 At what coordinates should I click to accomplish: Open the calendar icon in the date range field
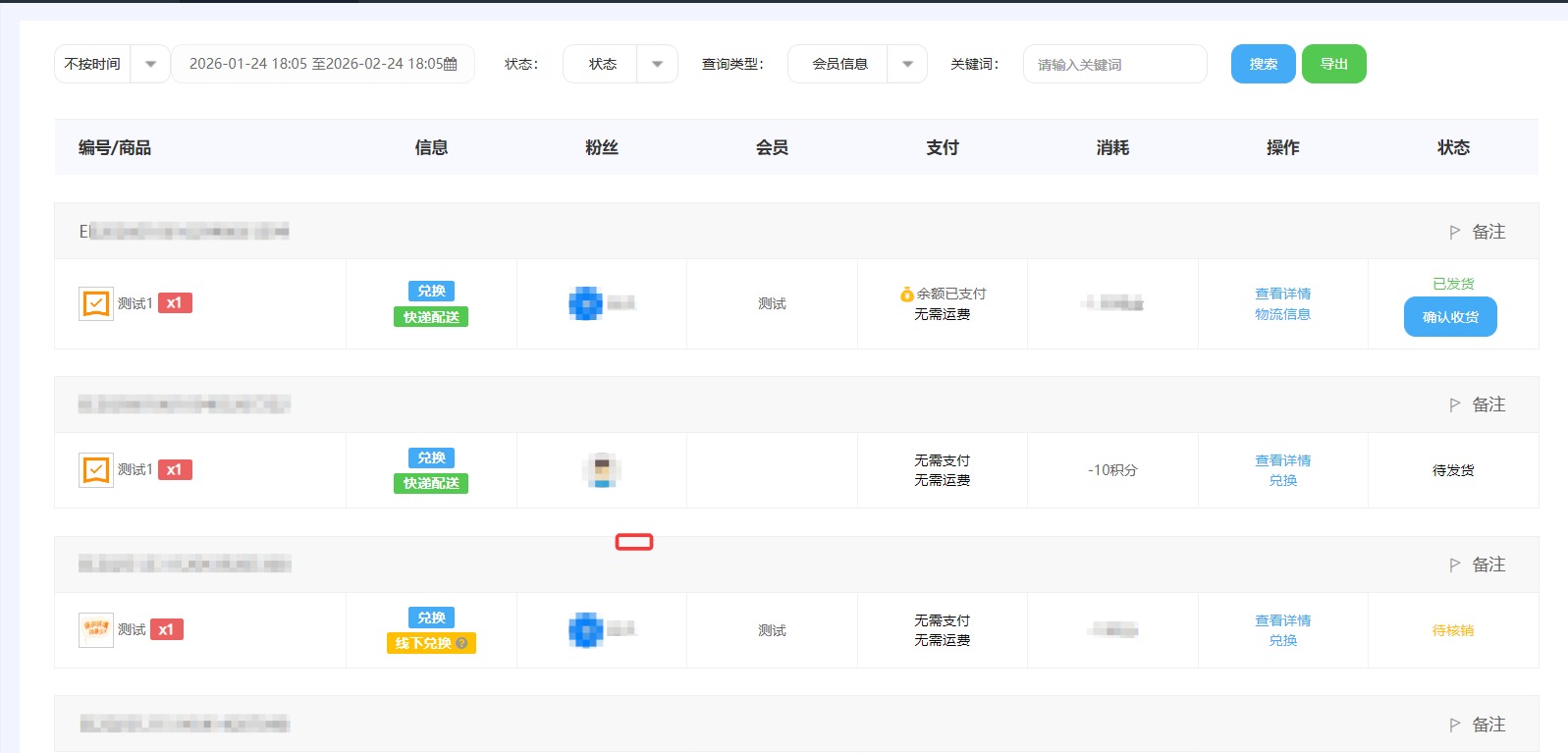[x=451, y=64]
